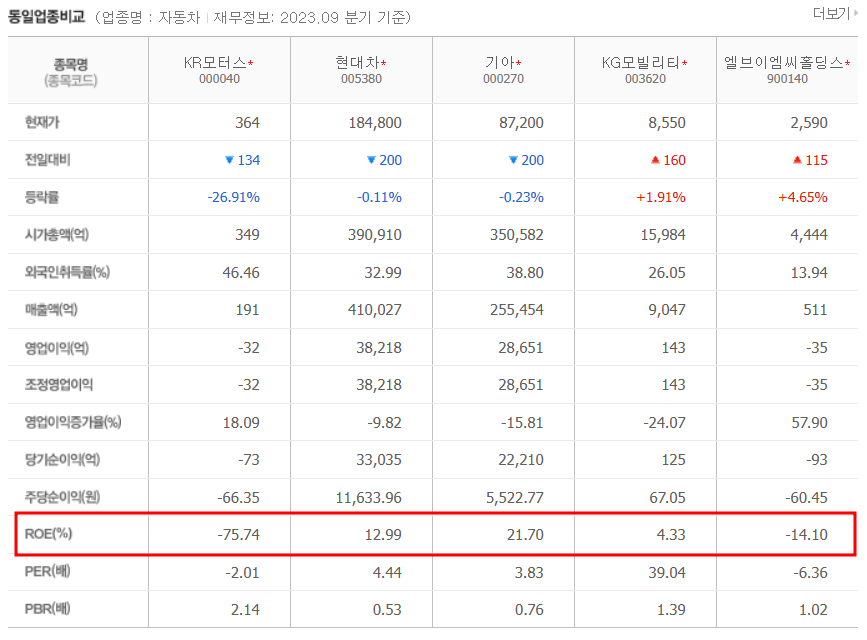Click the 동일업종비교 heading
Image resolution: width=867 pixels, height=640 pixels.
pyautogui.click(x=46, y=17)
